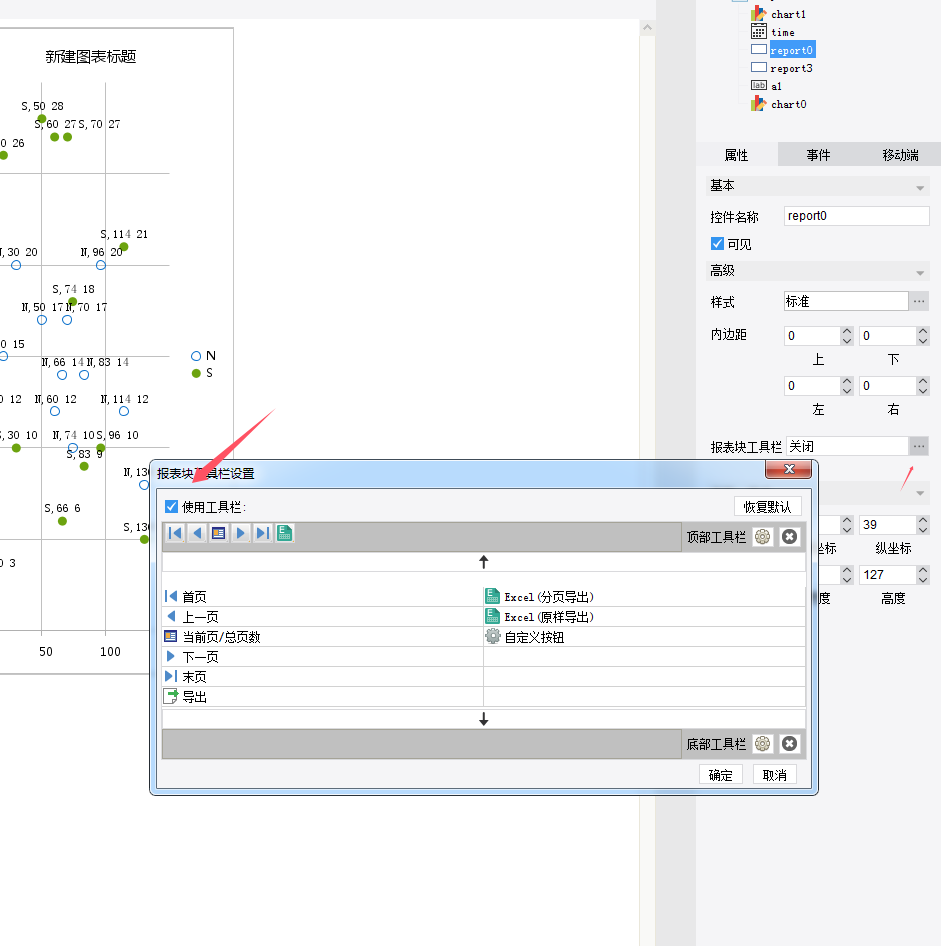This screenshot has height=946, width=941.
Task: Toggle series N in the chart legend
Action: (x=203, y=355)
